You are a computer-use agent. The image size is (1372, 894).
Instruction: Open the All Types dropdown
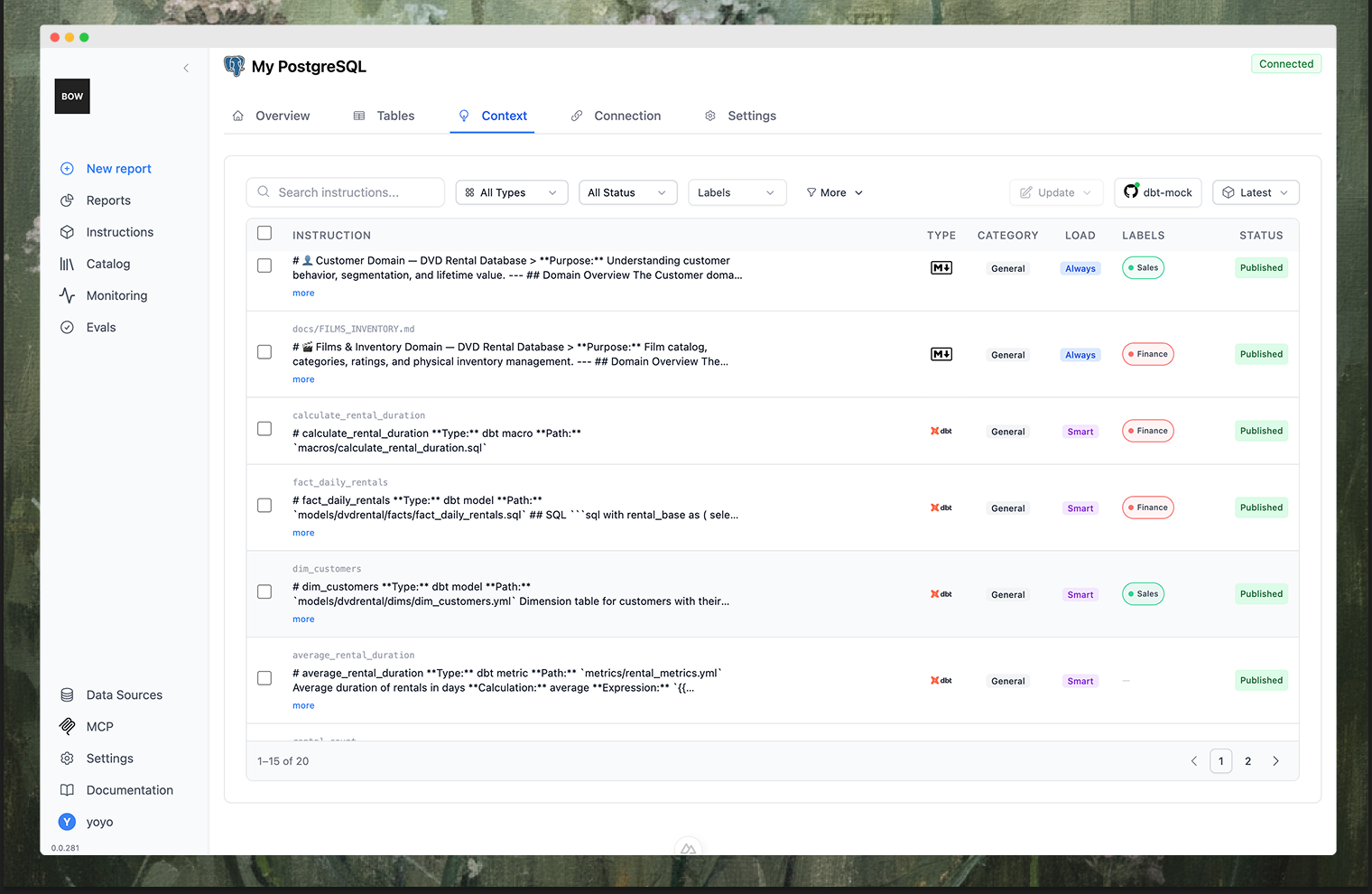512,192
